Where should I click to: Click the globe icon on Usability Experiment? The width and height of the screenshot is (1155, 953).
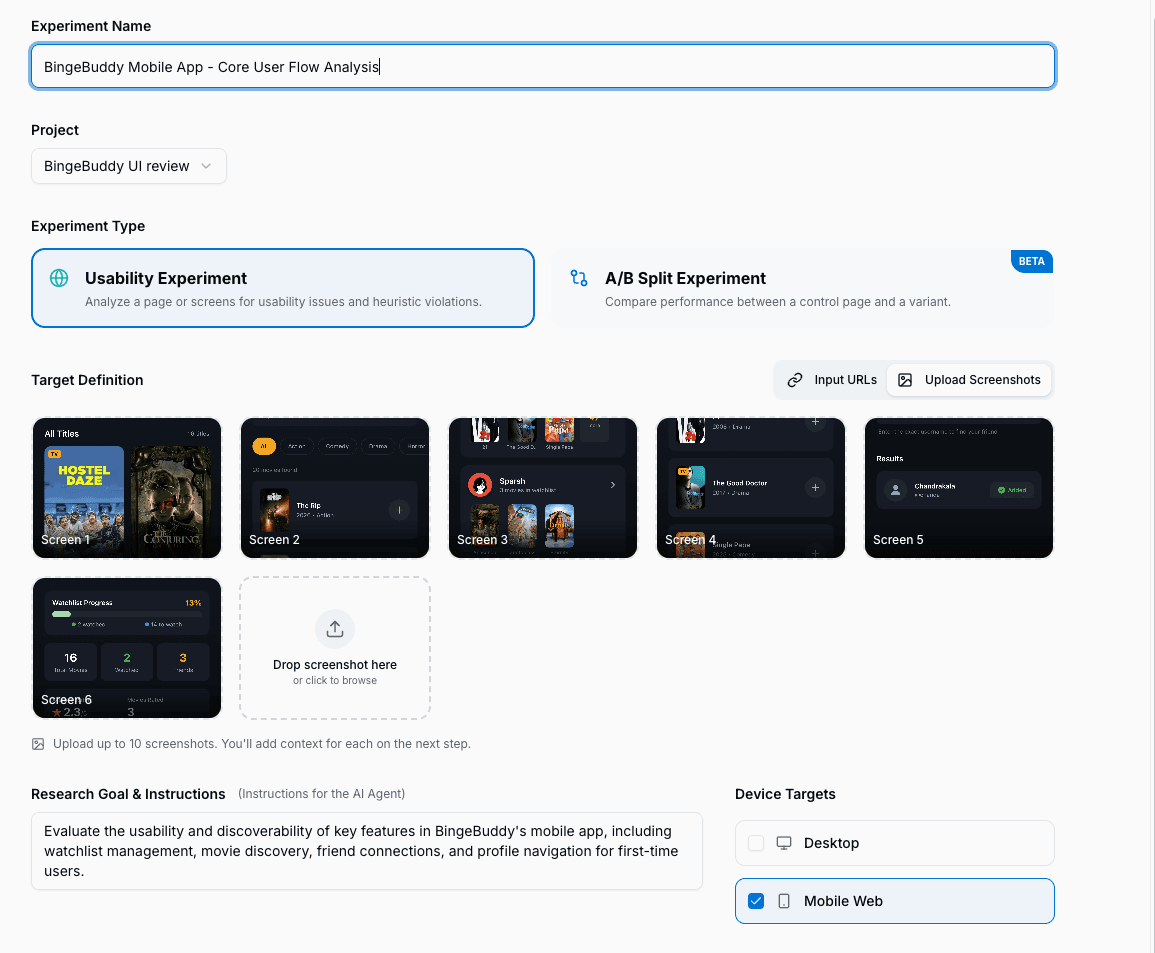(x=60, y=279)
